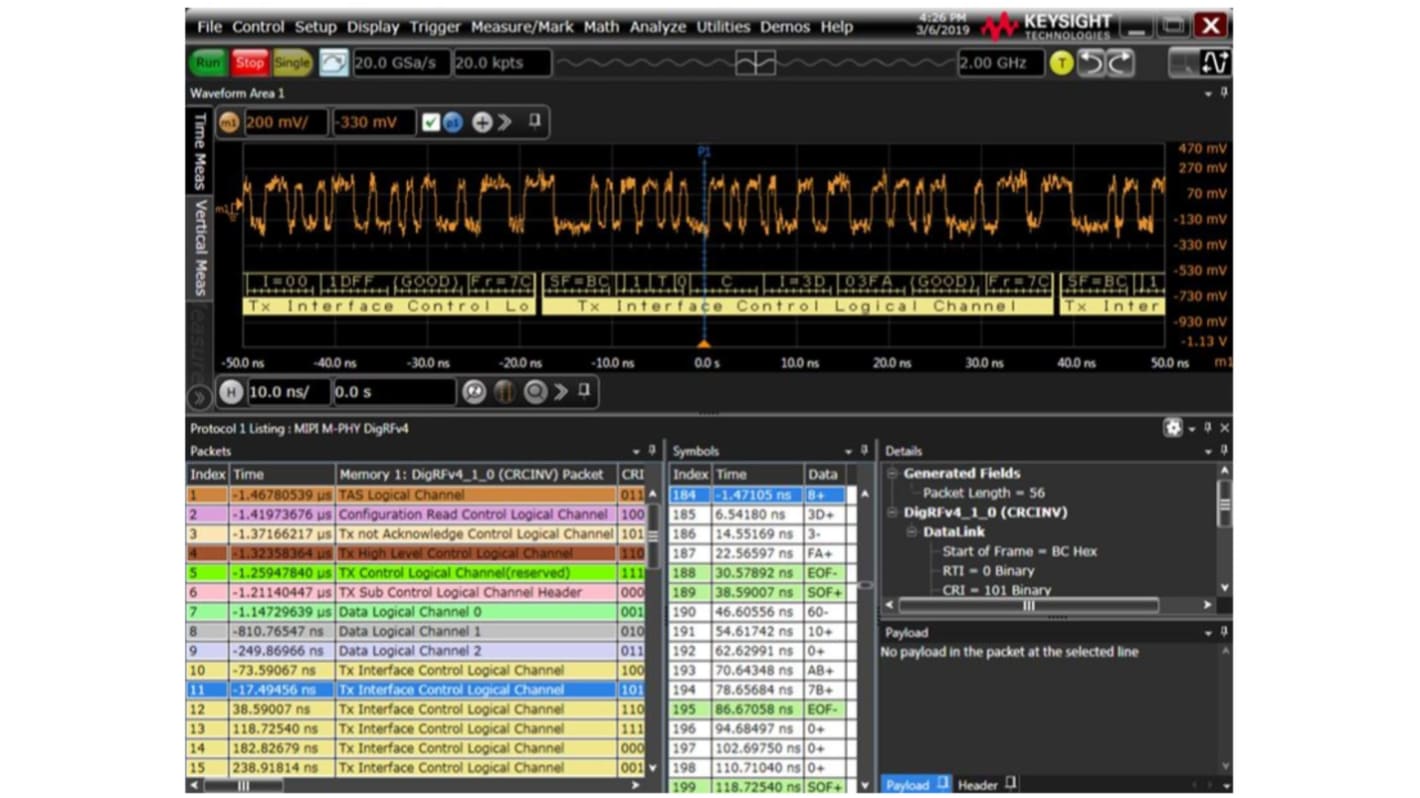This screenshot has height=798, width=1420.
Task: Open the Time Meas side tab
Action: tap(199, 150)
